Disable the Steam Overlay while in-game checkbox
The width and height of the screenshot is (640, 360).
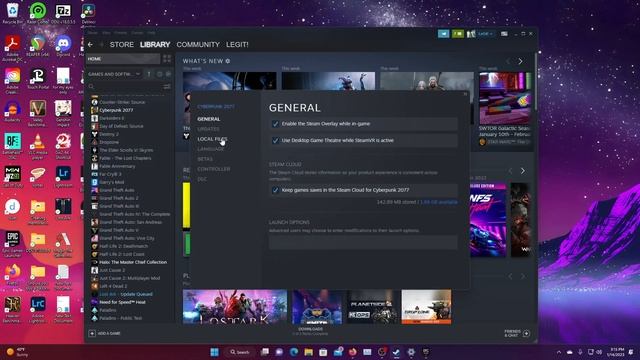pyautogui.click(x=276, y=124)
